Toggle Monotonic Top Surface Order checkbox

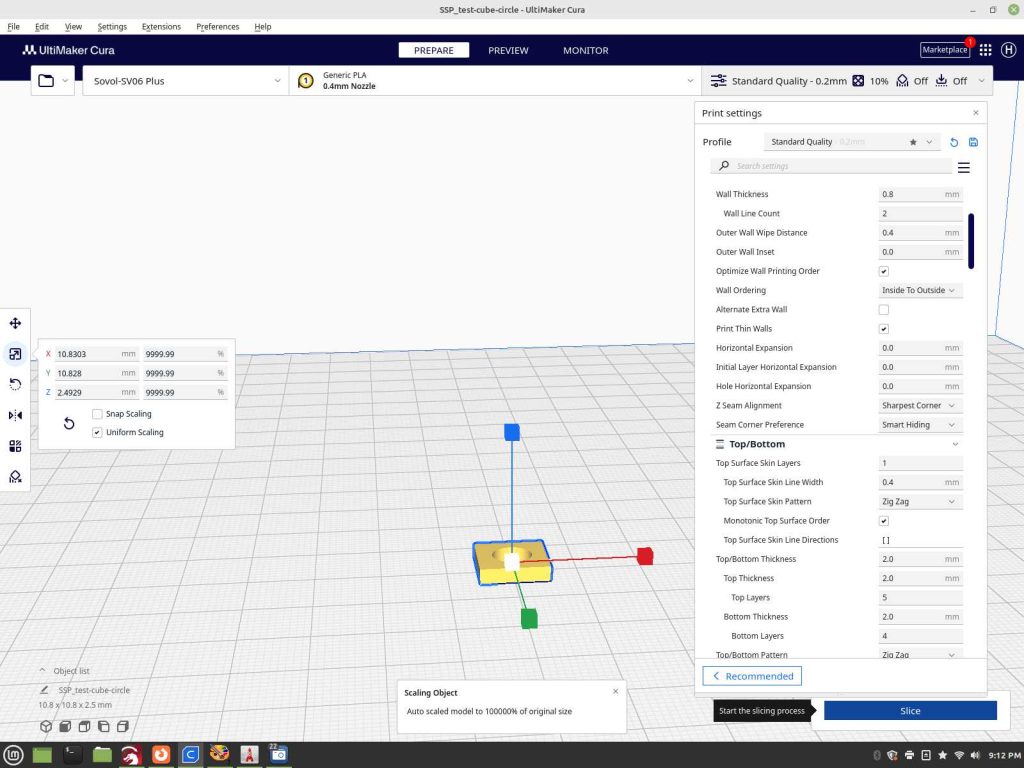click(x=884, y=520)
